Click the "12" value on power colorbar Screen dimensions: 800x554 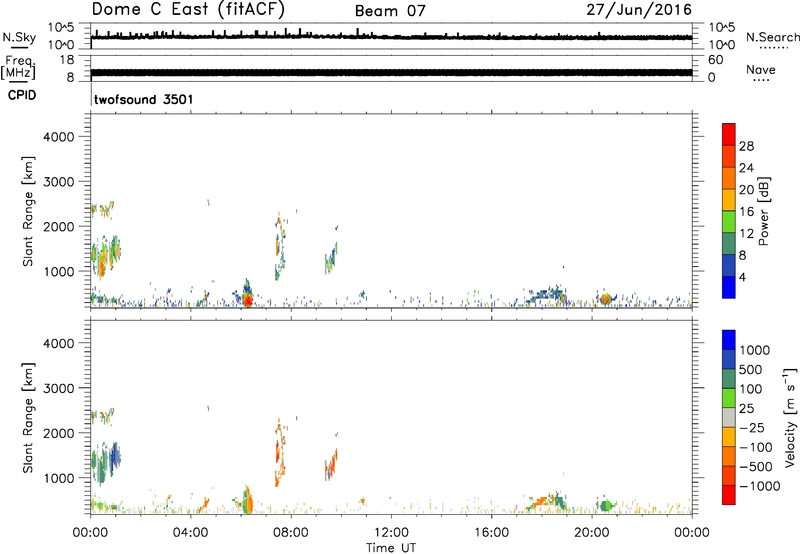pos(746,234)
